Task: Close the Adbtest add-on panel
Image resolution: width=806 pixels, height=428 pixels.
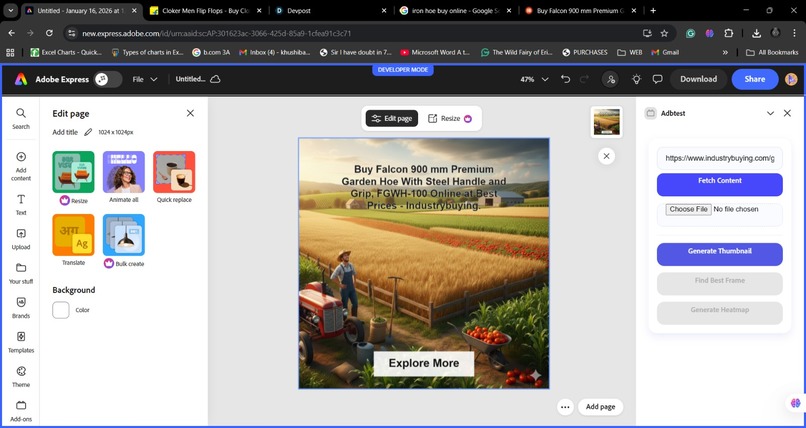Action: click(787, 113)
